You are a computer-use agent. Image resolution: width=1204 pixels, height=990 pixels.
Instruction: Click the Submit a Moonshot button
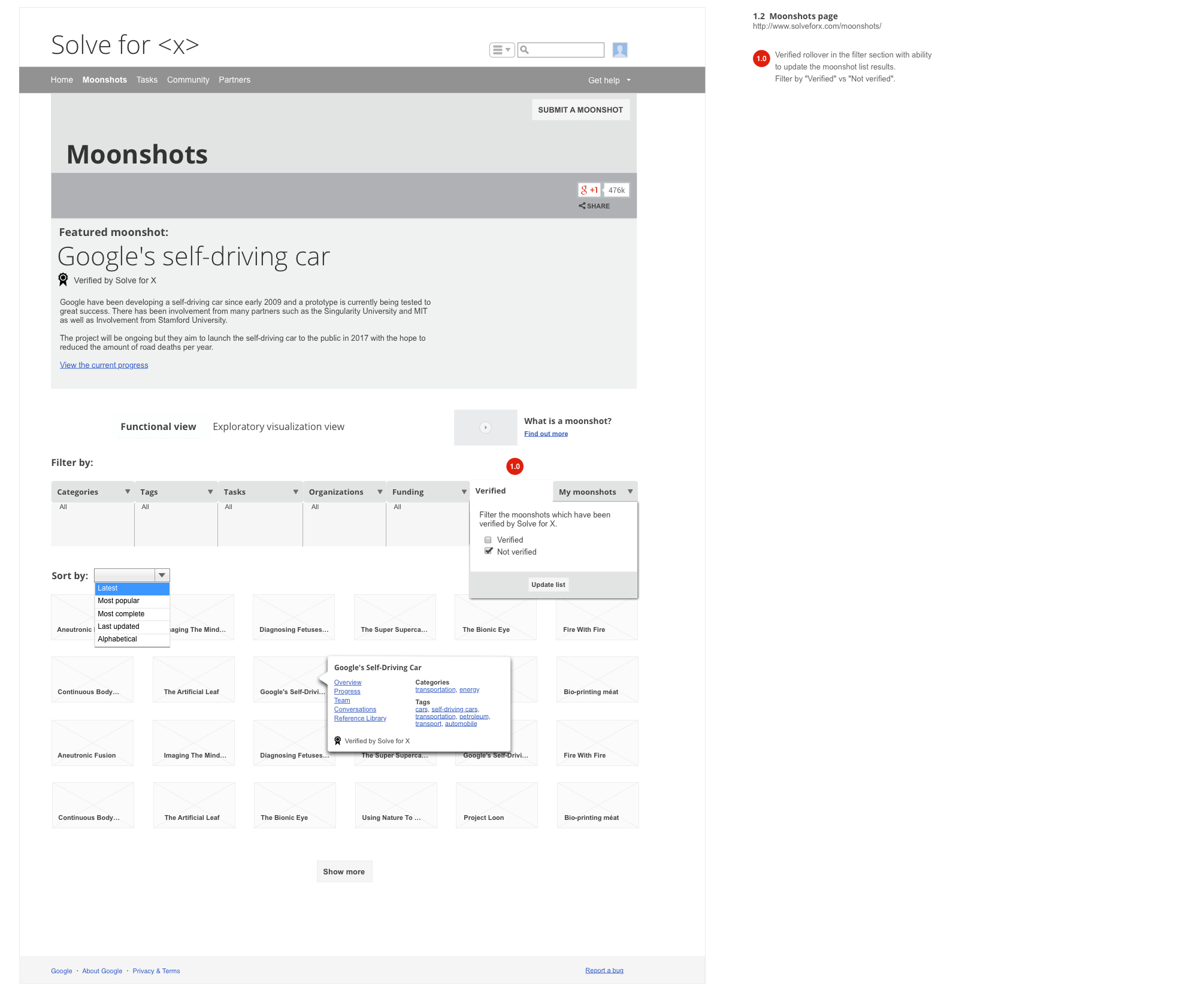coord(580,110)
